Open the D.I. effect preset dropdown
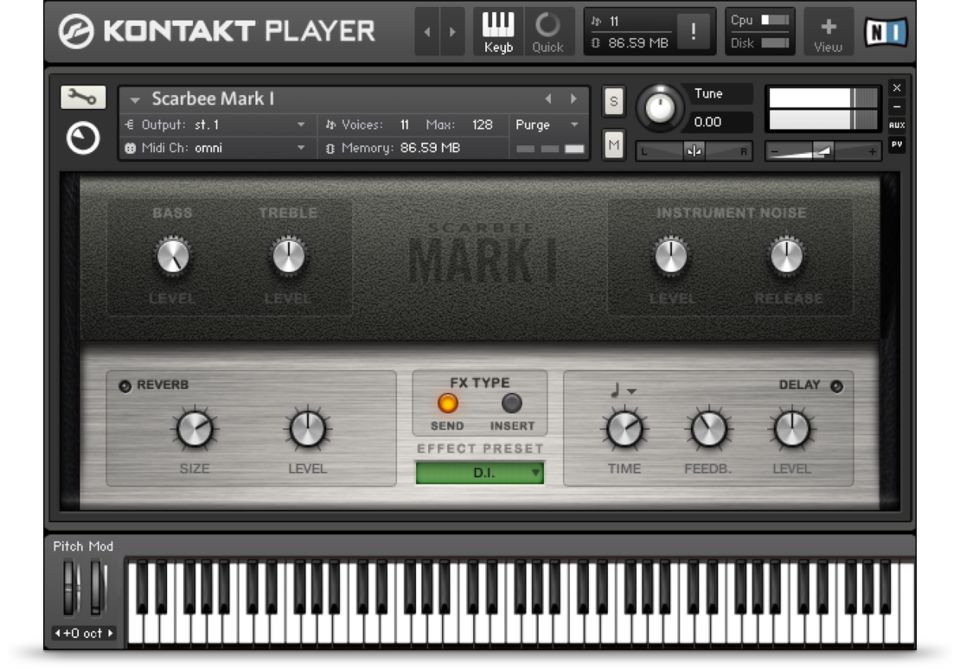The width and height of the screenshot is (960, 670). (480, 473)
